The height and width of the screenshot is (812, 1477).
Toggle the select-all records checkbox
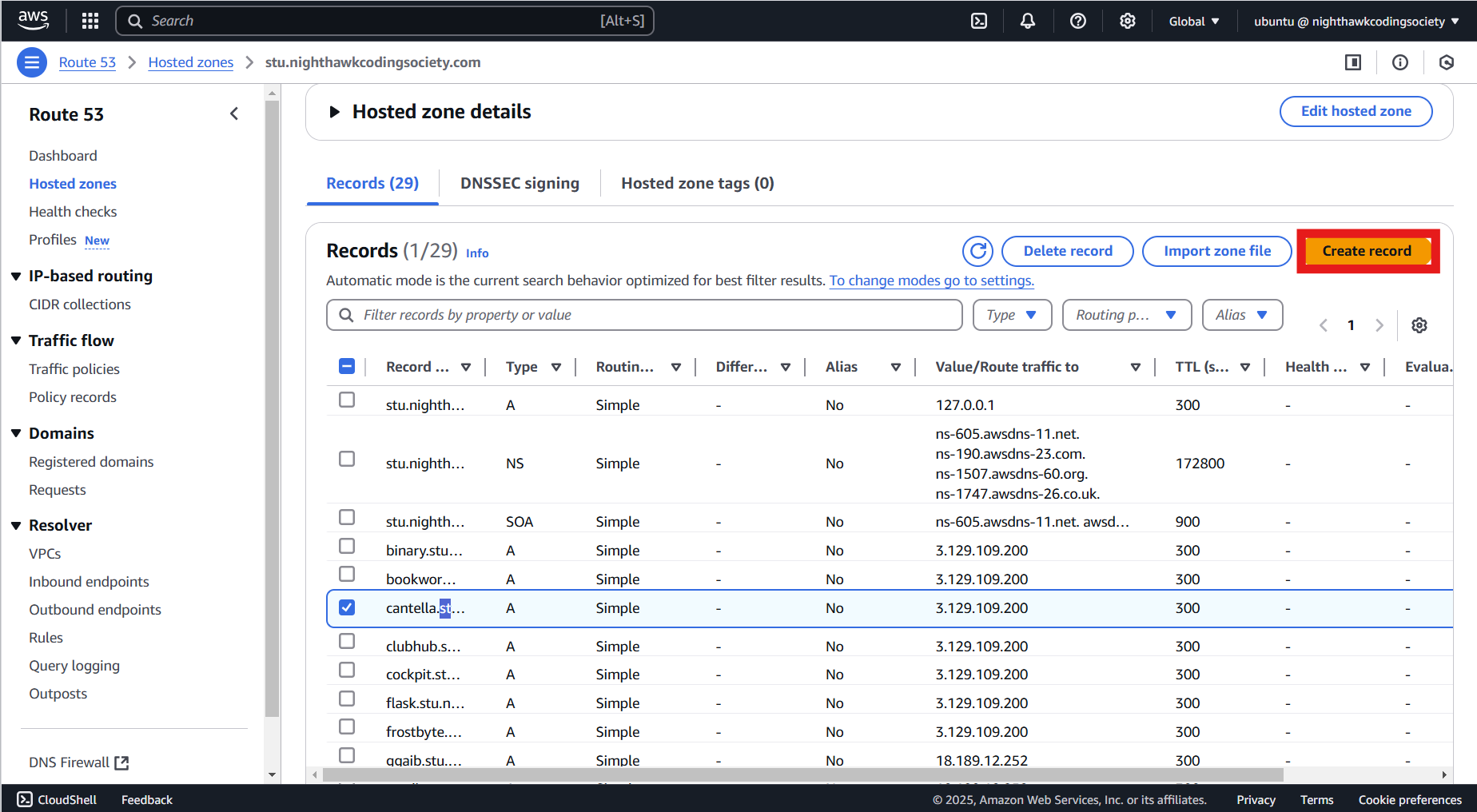coord(347,366)
